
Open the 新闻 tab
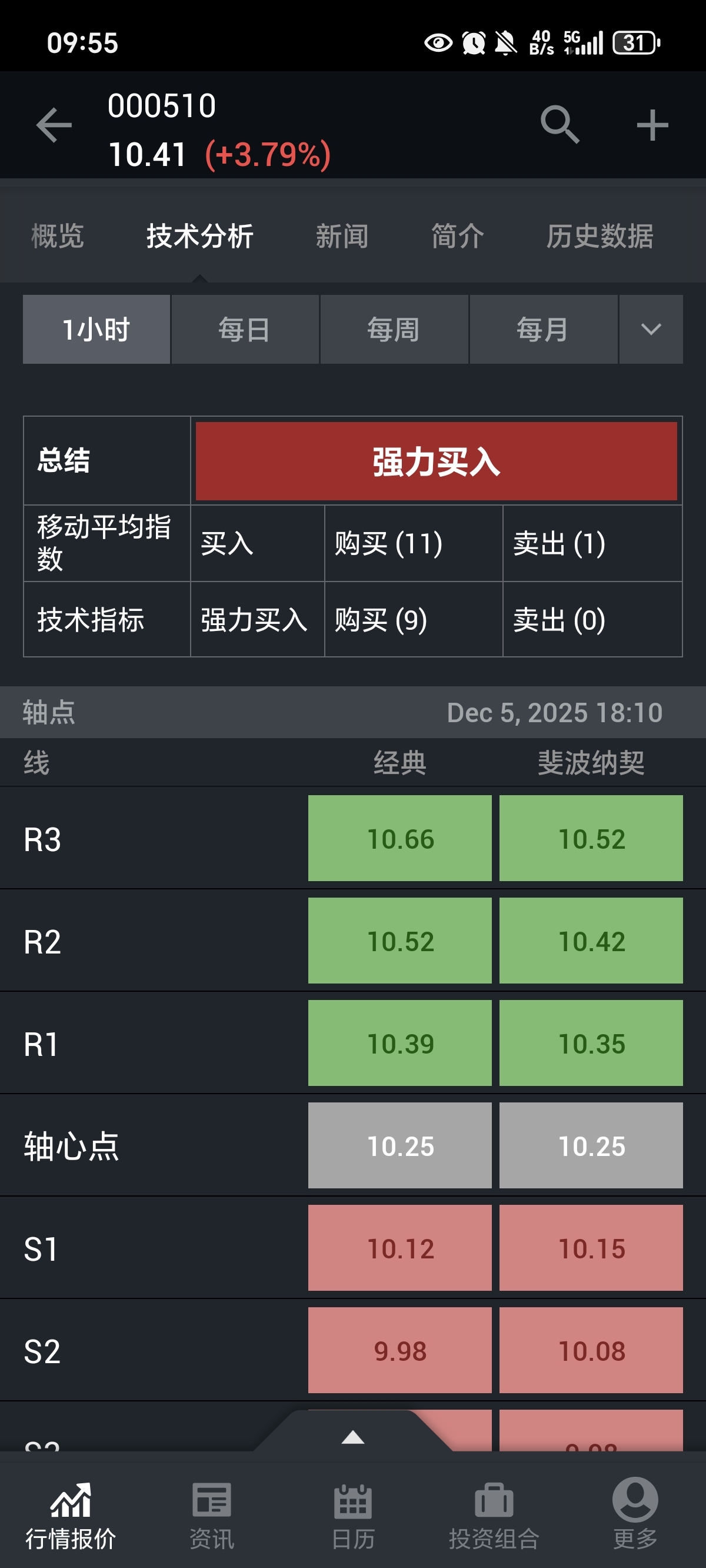click(342, 236)
